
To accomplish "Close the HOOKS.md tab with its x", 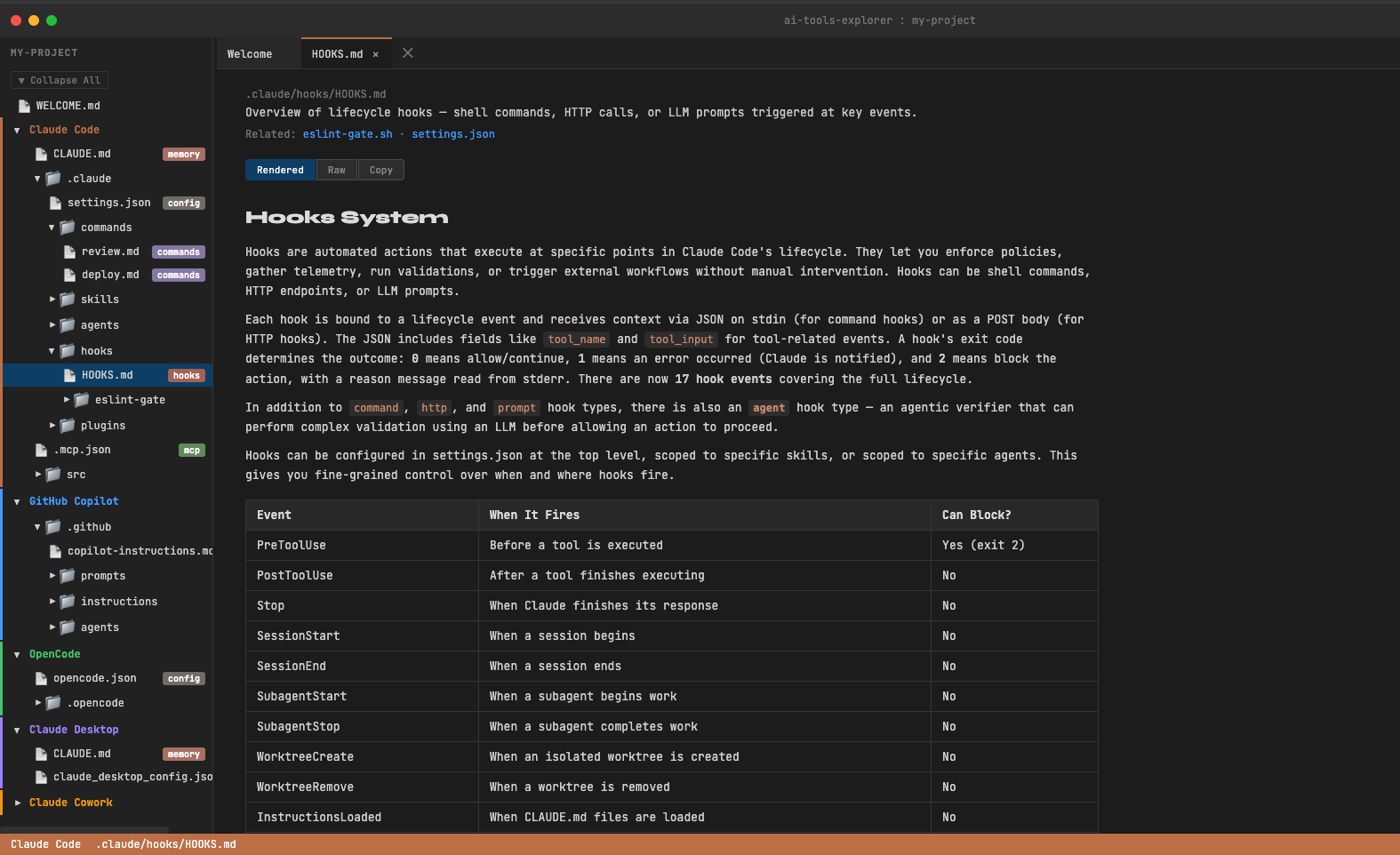I will [x=375, y=54].
